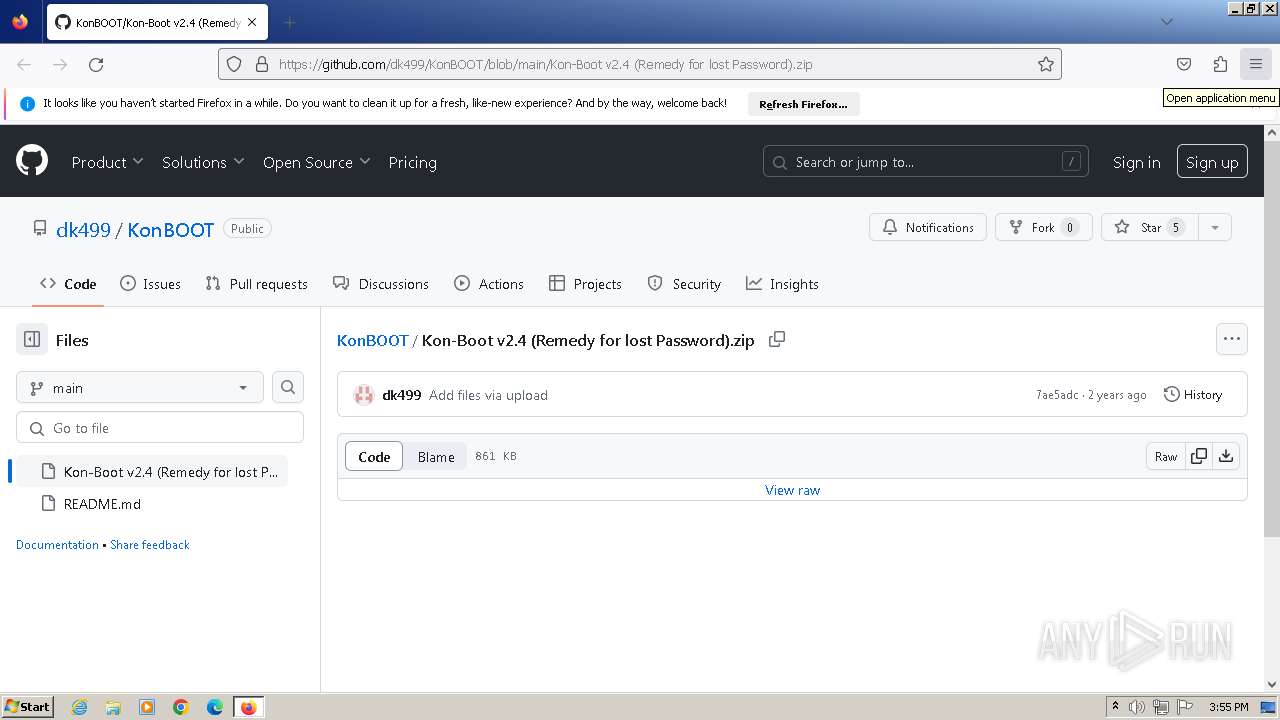The width and height of the screenshot is (1280, 720).
Task: Open Internet Explorer from taskbar
Action: point(80,707)
